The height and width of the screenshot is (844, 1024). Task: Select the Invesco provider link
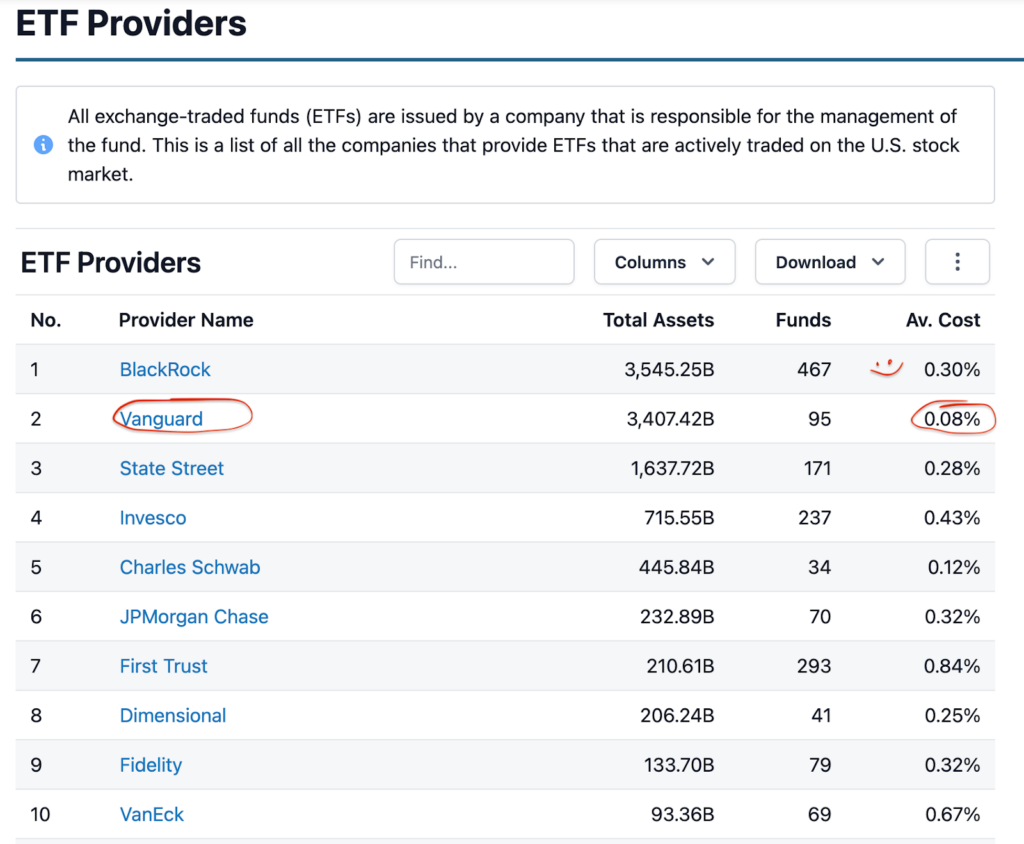(153, 518)
